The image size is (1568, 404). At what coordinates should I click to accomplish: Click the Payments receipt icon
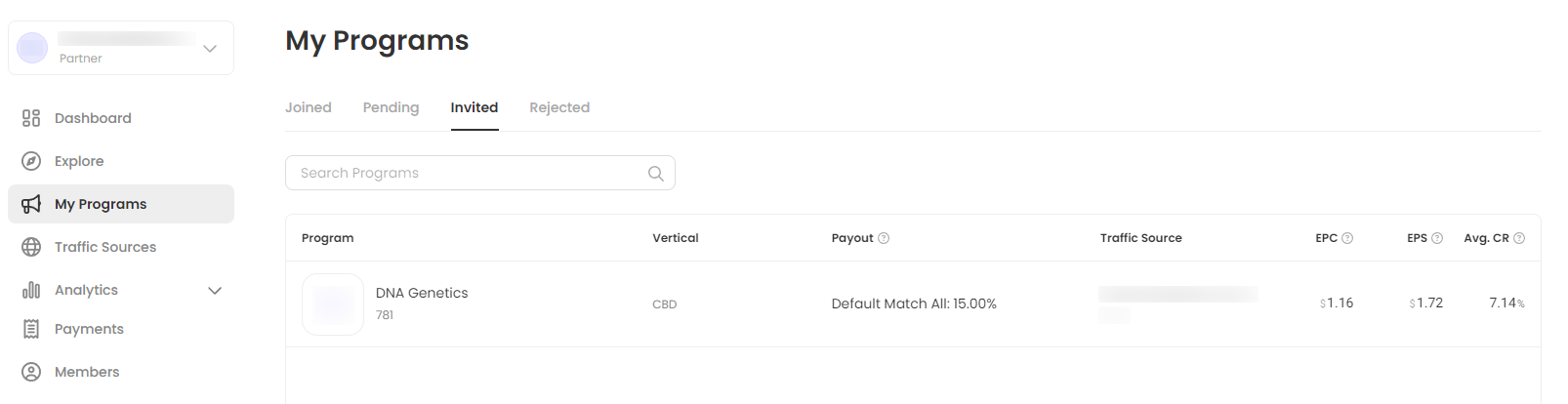[31, 329]
